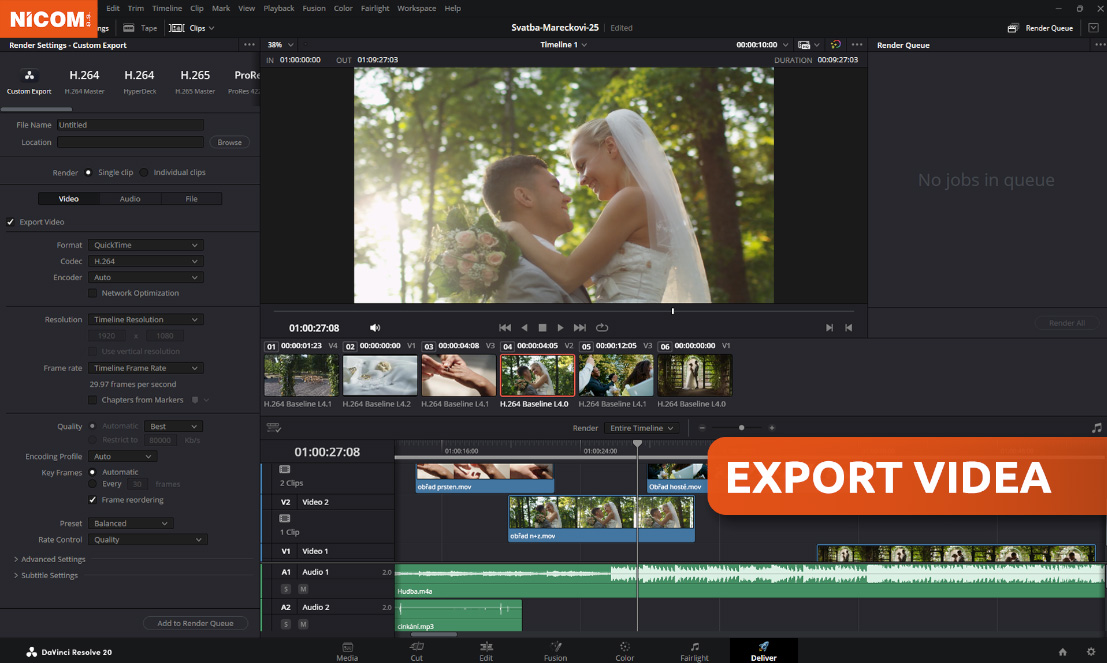Toggle Frame reordering checkbox

pyautogui.click(x=92, y=500)
